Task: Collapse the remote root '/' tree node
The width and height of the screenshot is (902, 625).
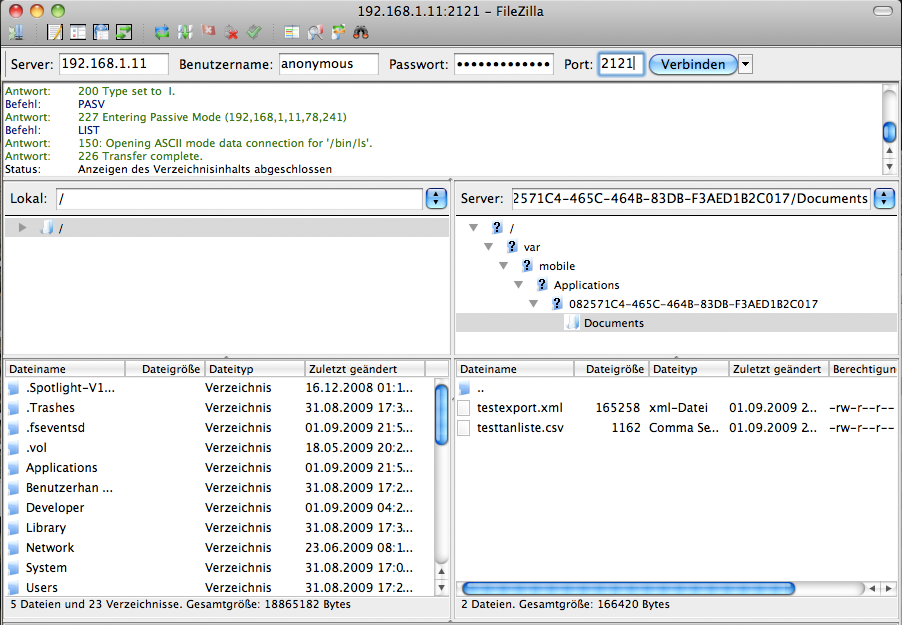Action: coord(473,227)
